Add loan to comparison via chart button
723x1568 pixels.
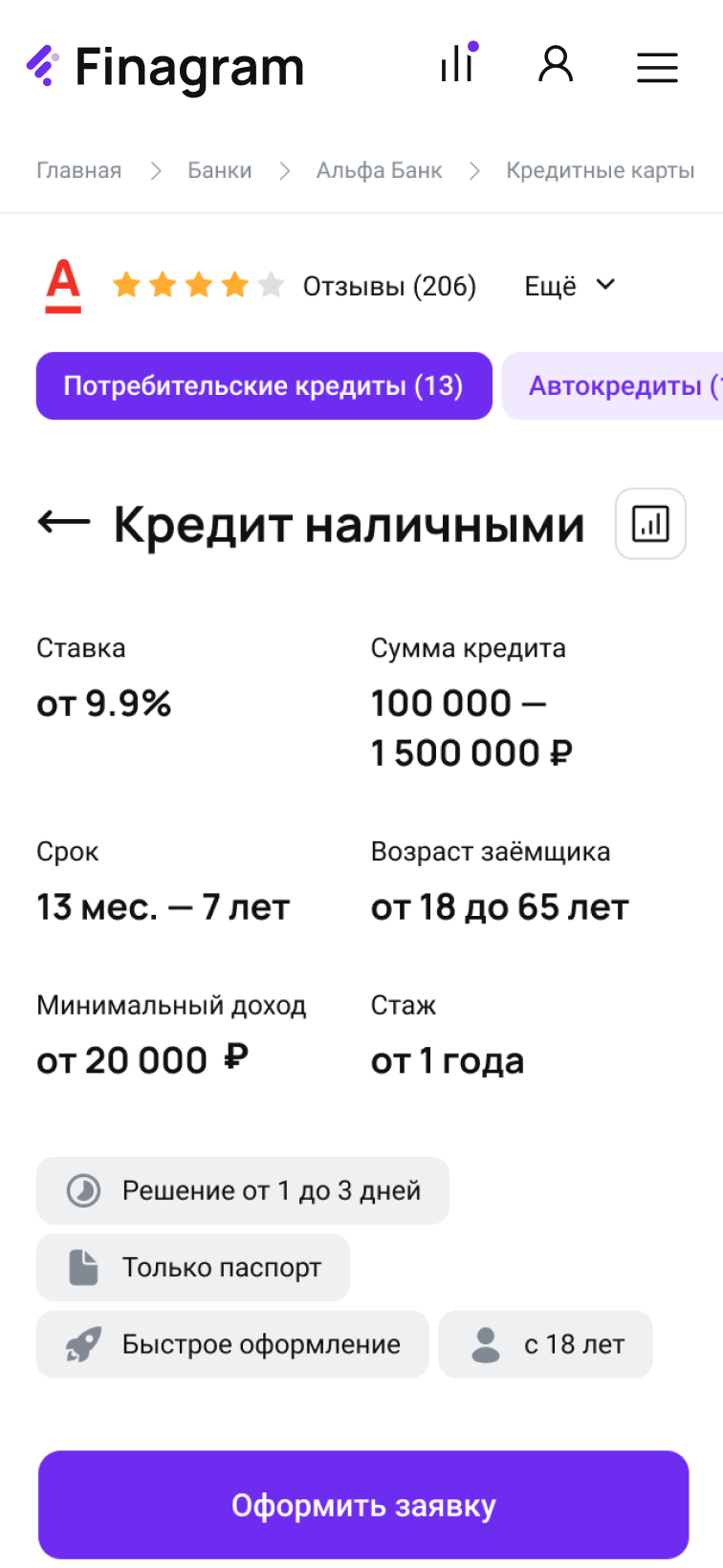[650, 523]
